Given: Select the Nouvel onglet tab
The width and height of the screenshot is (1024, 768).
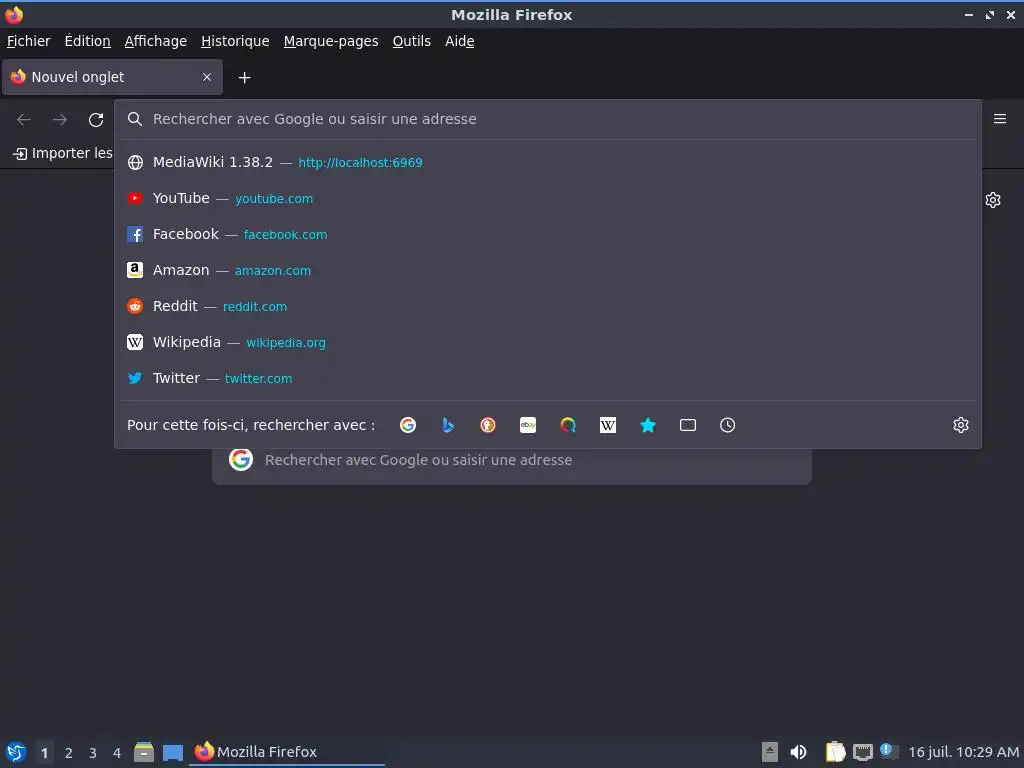Looking at the screenshot, I should (112, 77).
